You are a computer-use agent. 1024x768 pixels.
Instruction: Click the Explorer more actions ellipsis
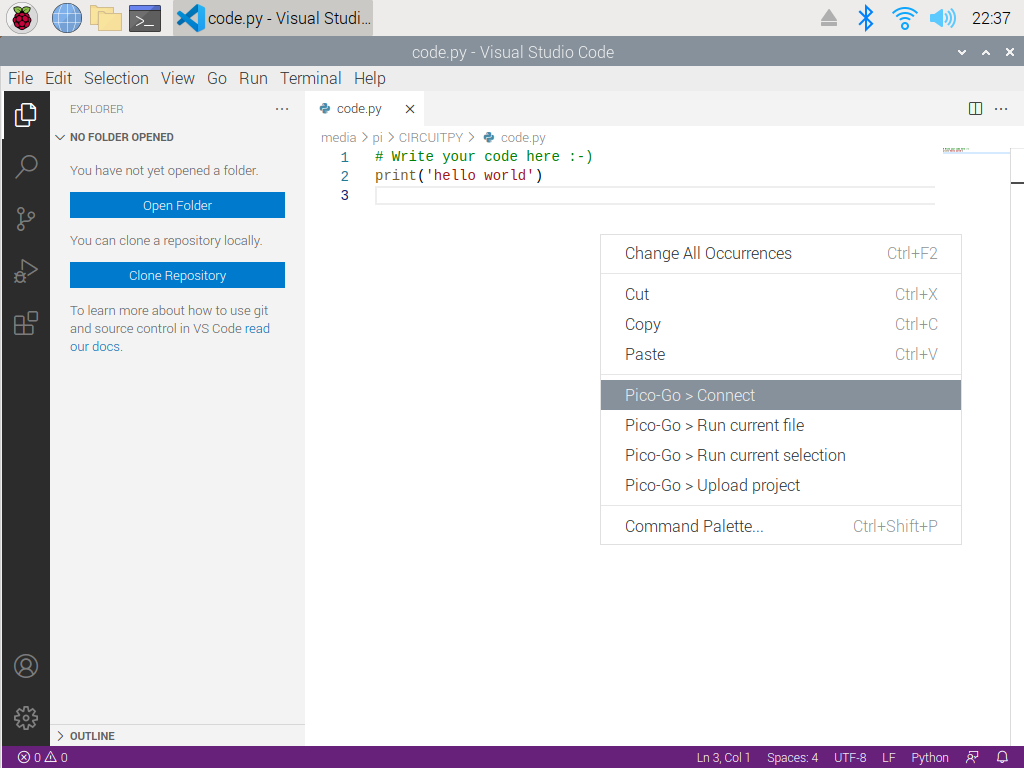(x=282, y=109)
